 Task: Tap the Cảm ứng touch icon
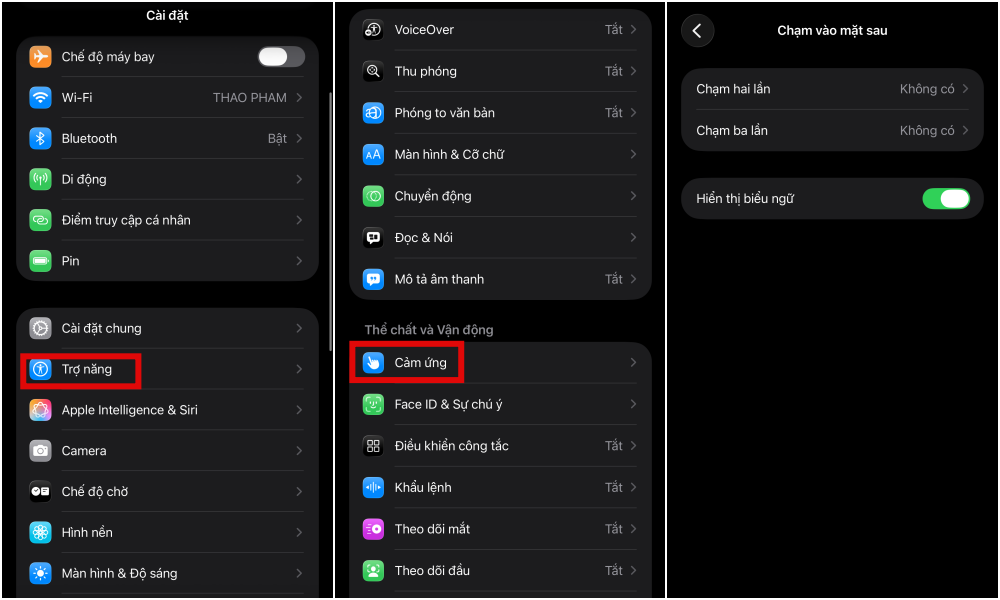pos(373,363)
